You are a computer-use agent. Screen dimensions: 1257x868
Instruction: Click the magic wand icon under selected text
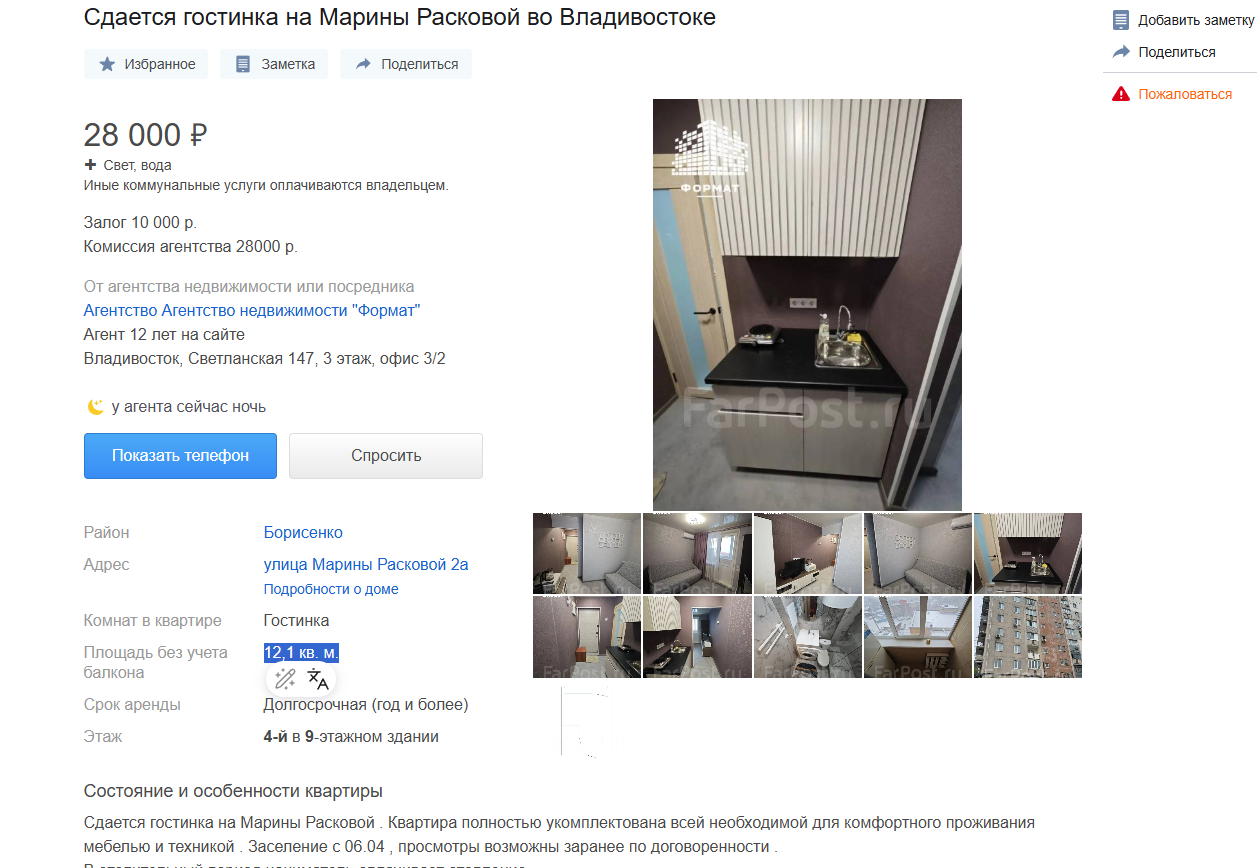285,680
